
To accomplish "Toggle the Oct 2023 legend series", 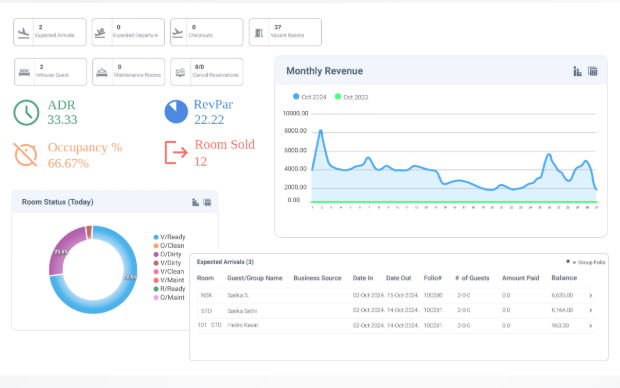I will click(352, 97).
